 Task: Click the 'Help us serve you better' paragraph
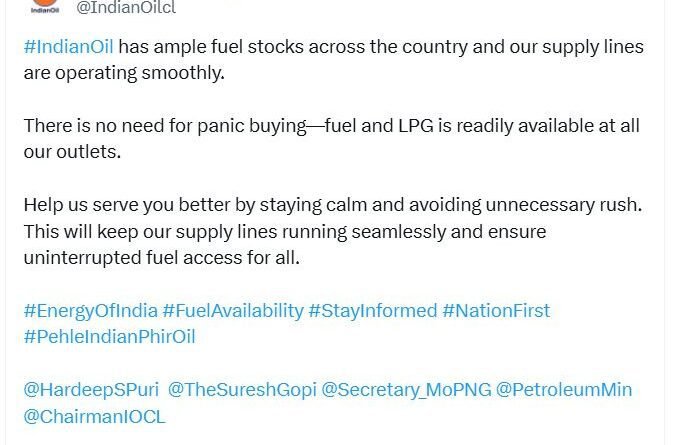(x=333, y=231)
